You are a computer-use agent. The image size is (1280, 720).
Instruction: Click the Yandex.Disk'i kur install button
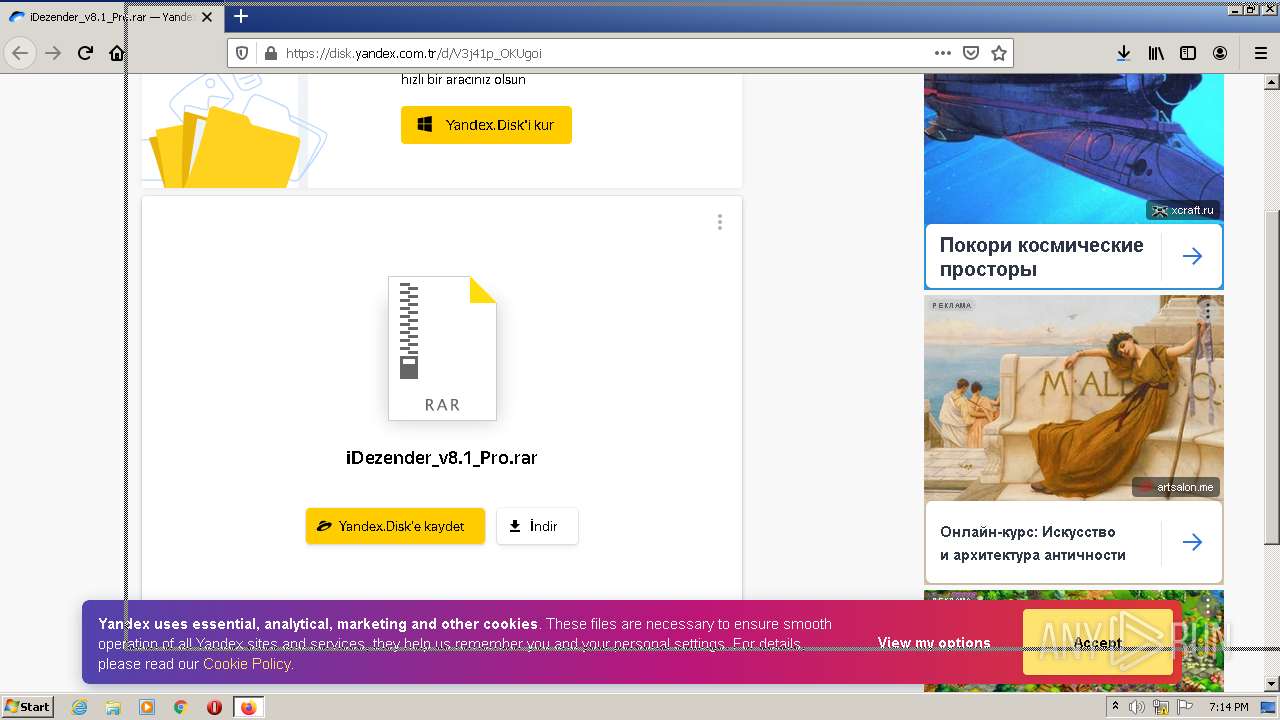coord(486,125)
